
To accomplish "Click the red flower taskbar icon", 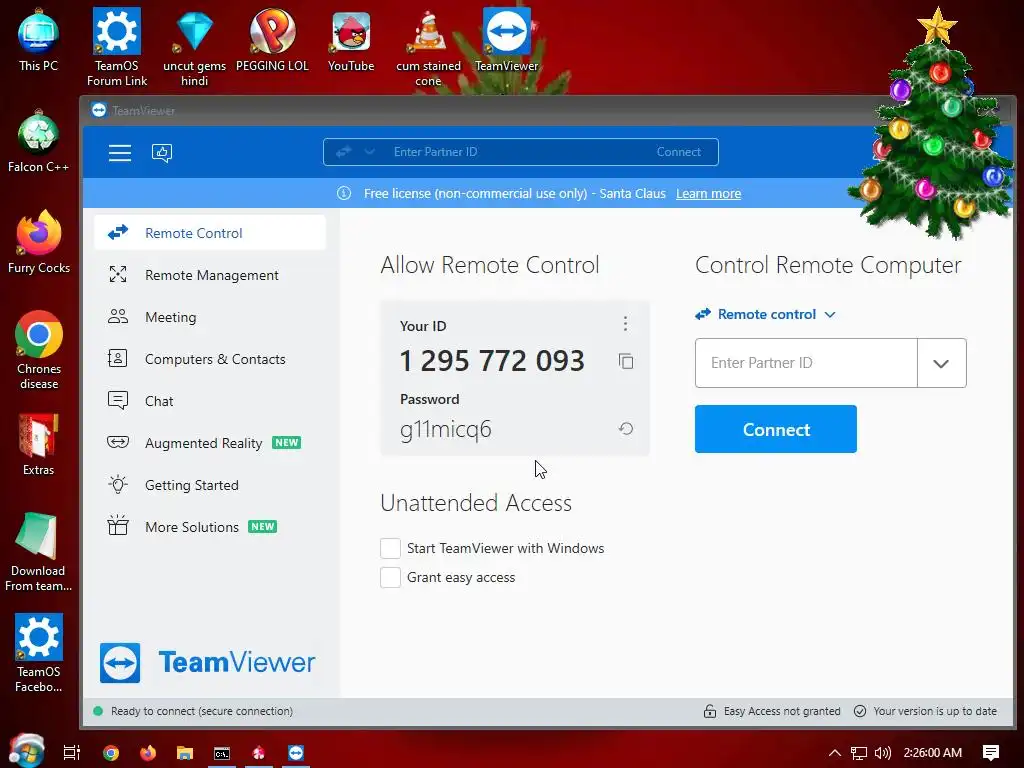I will pyautogui.click(x=259, y=753).
